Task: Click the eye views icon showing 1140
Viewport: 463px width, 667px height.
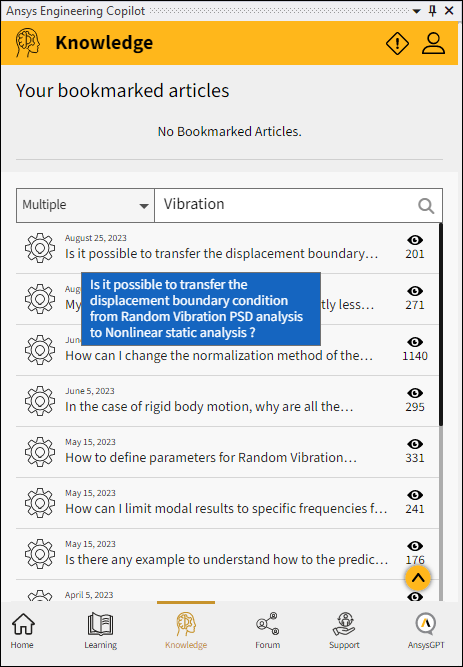Action: (x=415, y=342)
